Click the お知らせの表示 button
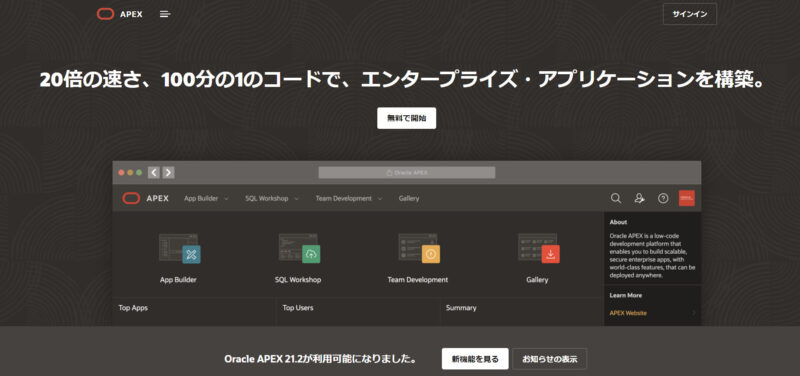 [x=549, y=359]
